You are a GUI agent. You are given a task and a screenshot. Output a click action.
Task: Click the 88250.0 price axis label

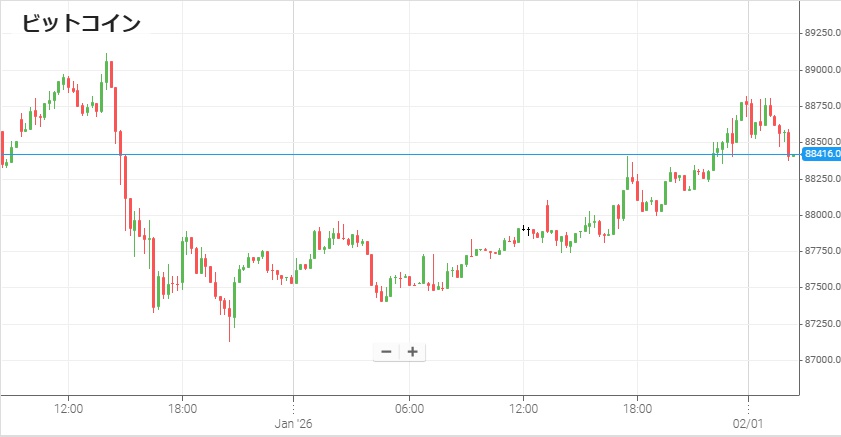coord(821,178)
